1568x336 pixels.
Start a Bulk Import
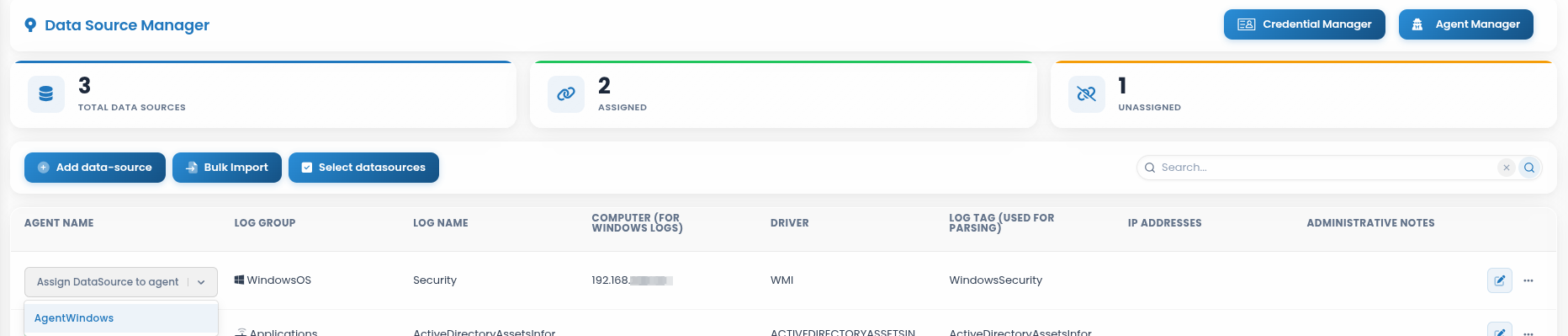(227, 168)
